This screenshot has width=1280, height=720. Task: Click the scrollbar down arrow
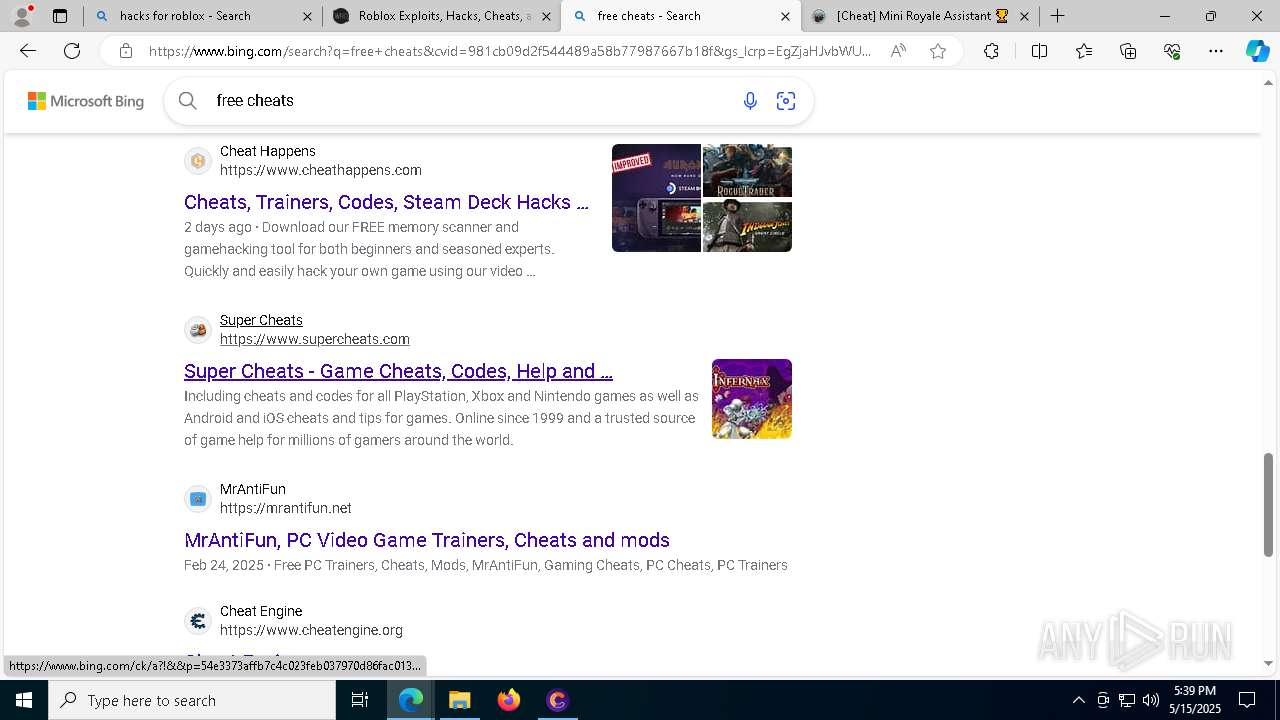coord(1268,663)
